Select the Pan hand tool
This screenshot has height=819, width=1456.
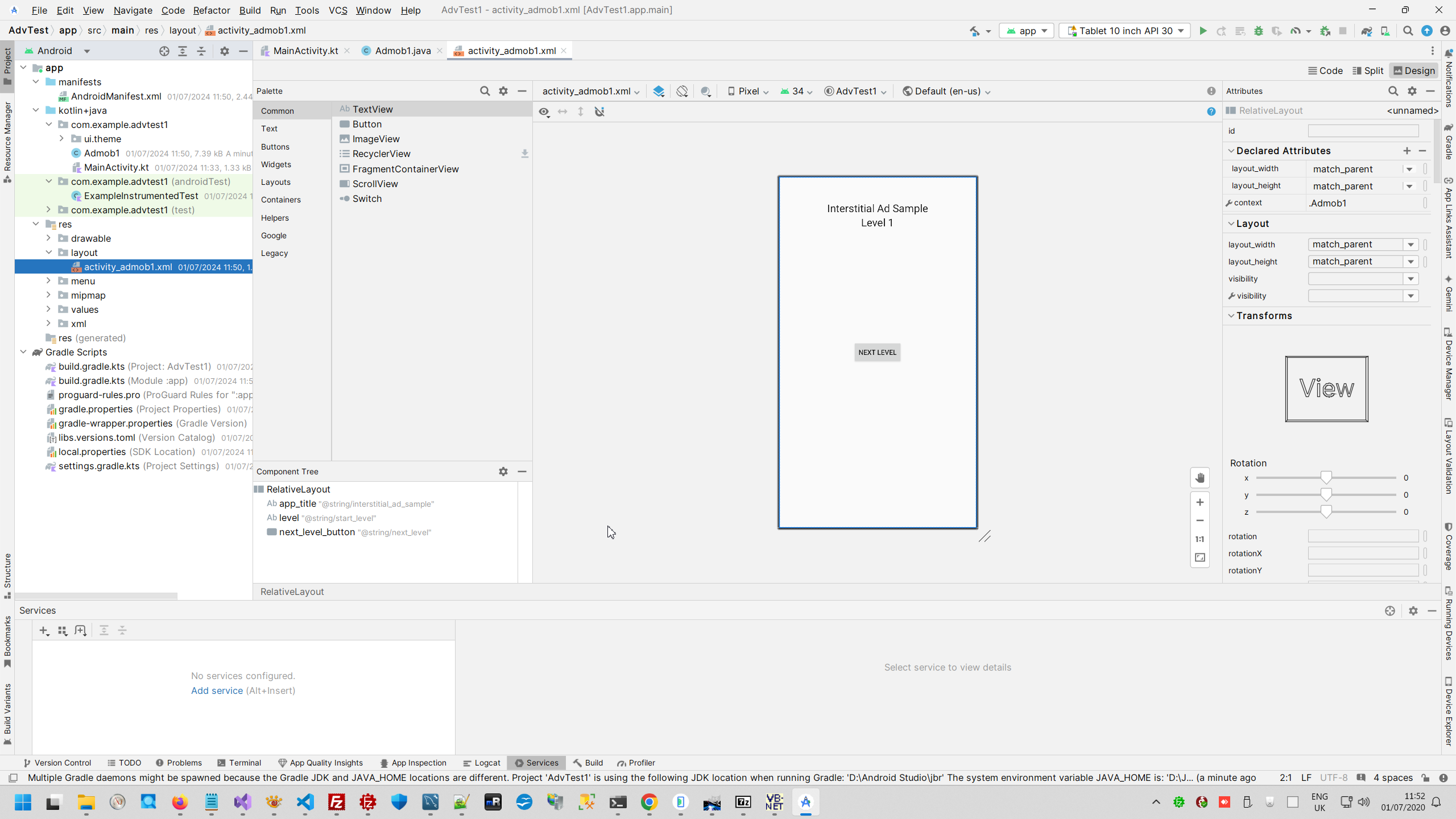[x=1200, y=478]
